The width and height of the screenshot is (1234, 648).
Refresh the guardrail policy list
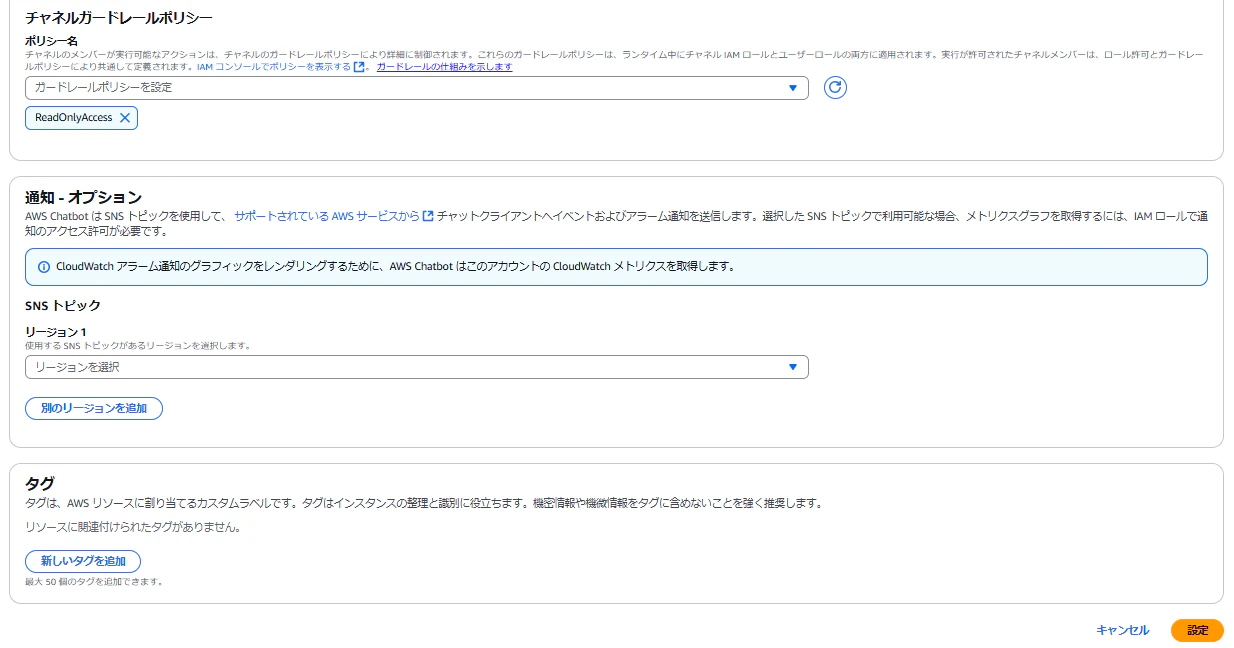point(835,88)
